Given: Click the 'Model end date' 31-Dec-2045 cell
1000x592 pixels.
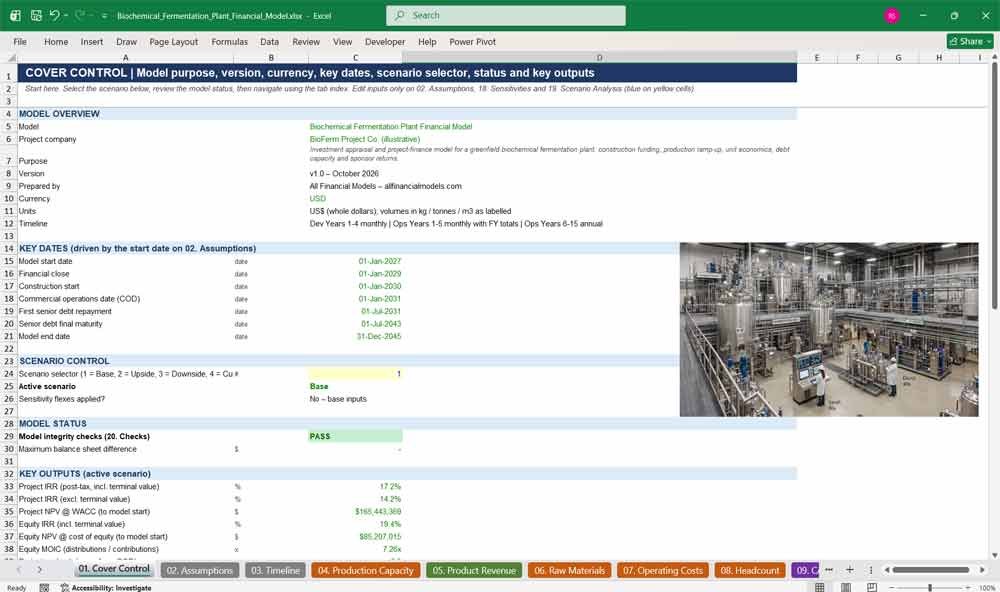Looking at the screenshot, I should [356, 336].
